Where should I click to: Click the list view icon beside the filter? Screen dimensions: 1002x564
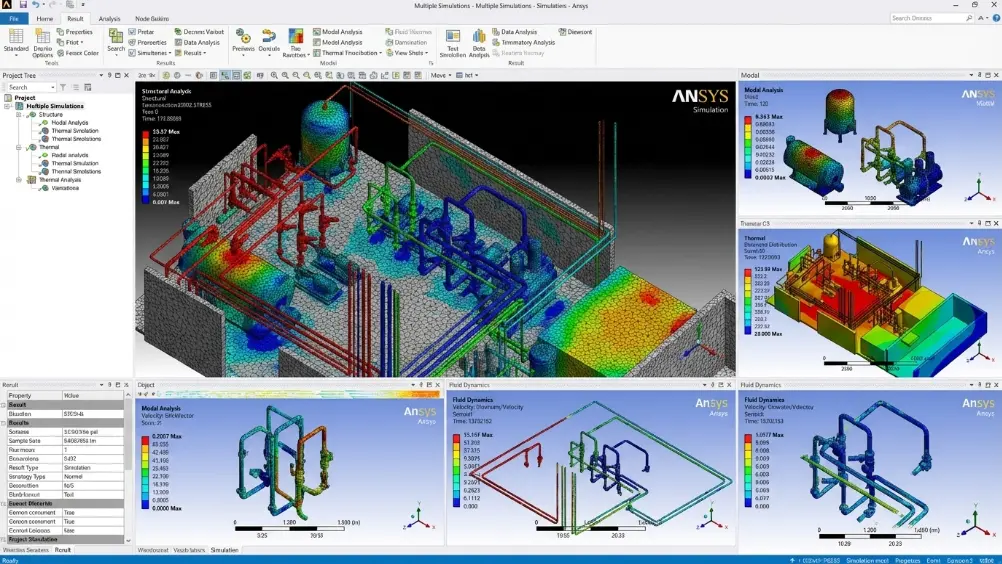click(x=75, y=87)
